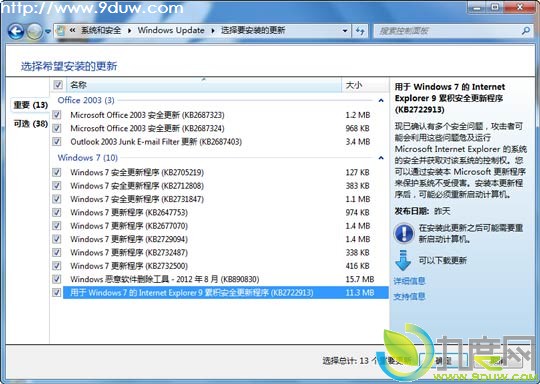
Task: Open the 详细信息 link
Action: (409, 281)
